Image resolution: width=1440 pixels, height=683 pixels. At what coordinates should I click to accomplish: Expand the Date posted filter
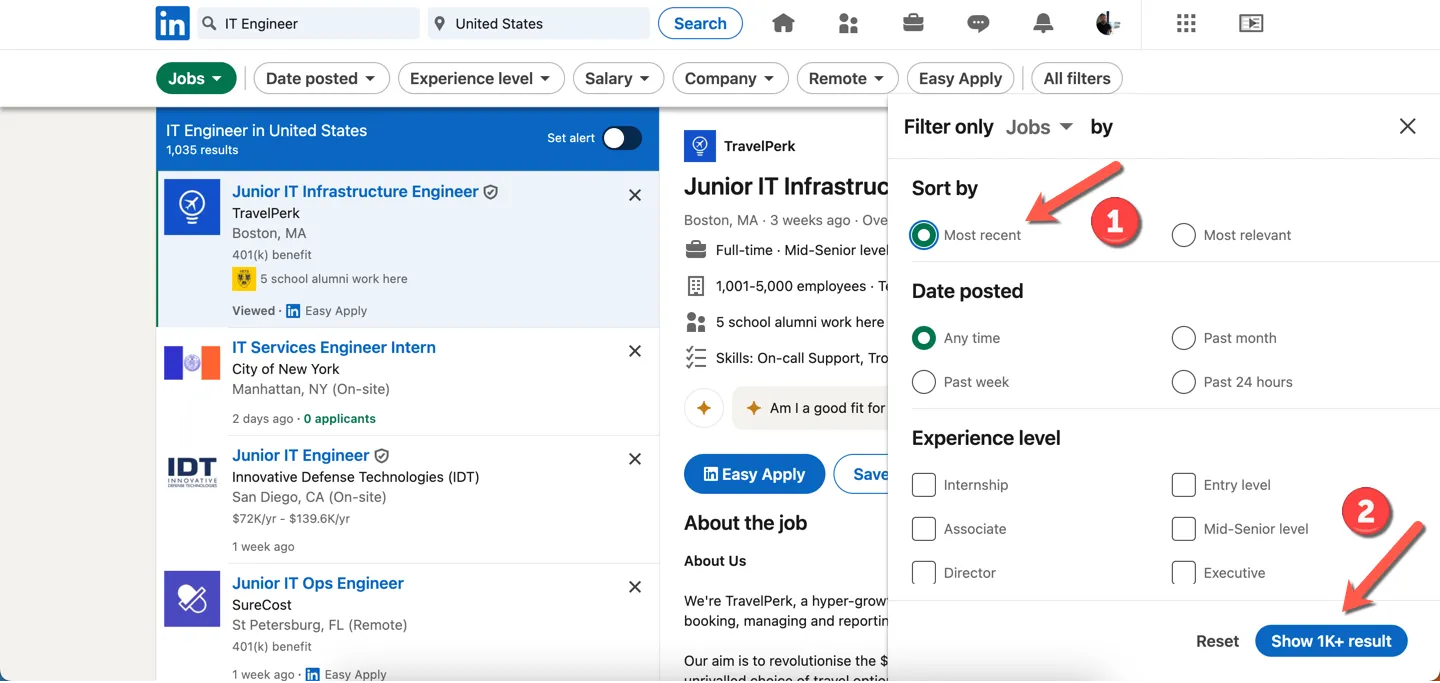point(321,78)
